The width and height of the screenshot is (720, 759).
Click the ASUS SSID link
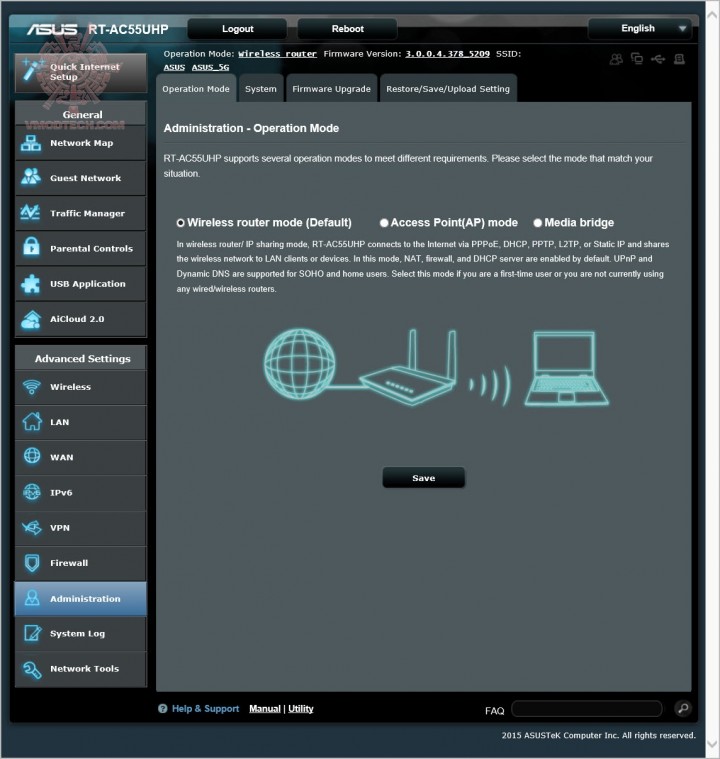[174, 67]
